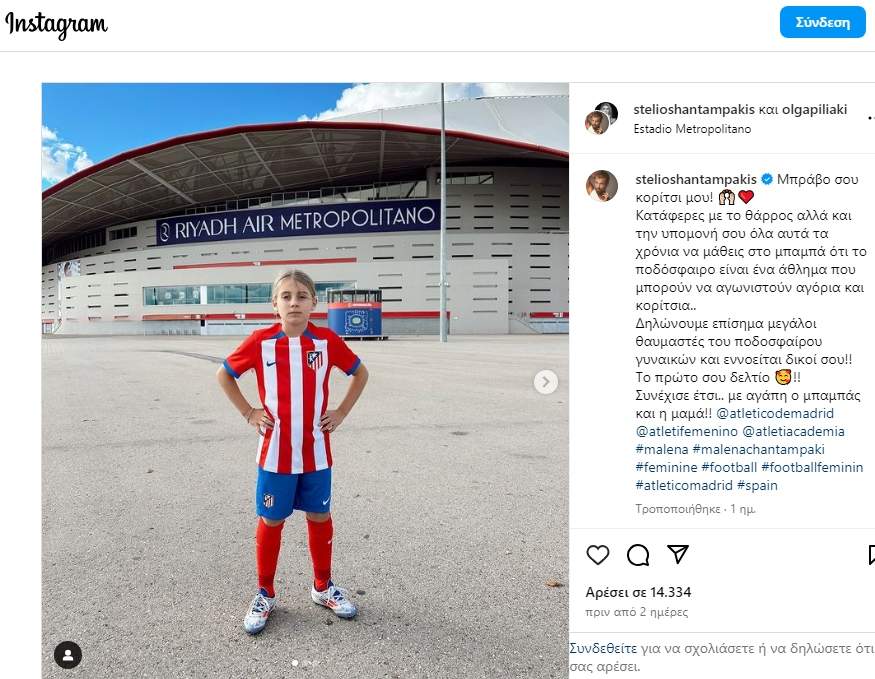Click the overlapping profile avatars in header
875x679 pixels.
(601, 118)
